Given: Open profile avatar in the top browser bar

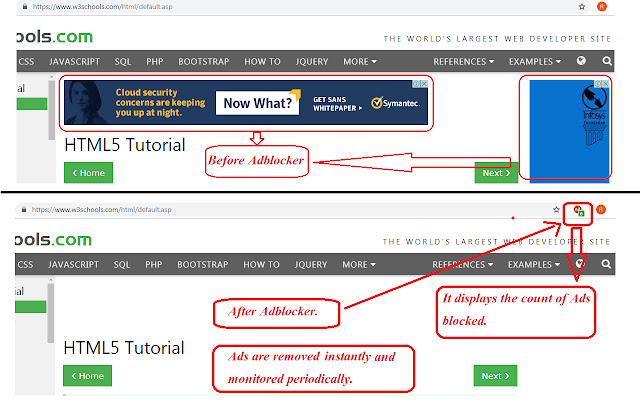Looking at the screenshot, I should tap(602, 7).
